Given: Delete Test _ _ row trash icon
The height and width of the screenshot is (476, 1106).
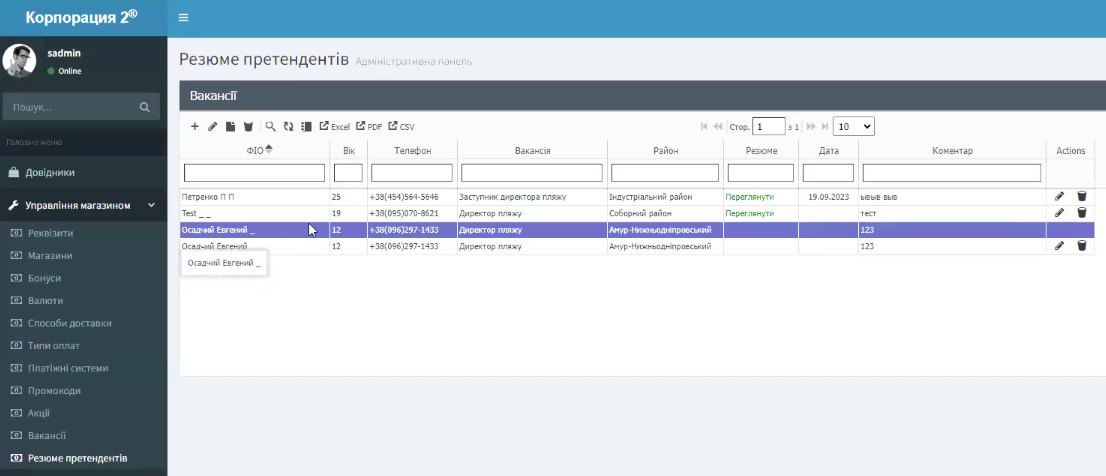Looking at the screenshot, I should pos(1081,212).
